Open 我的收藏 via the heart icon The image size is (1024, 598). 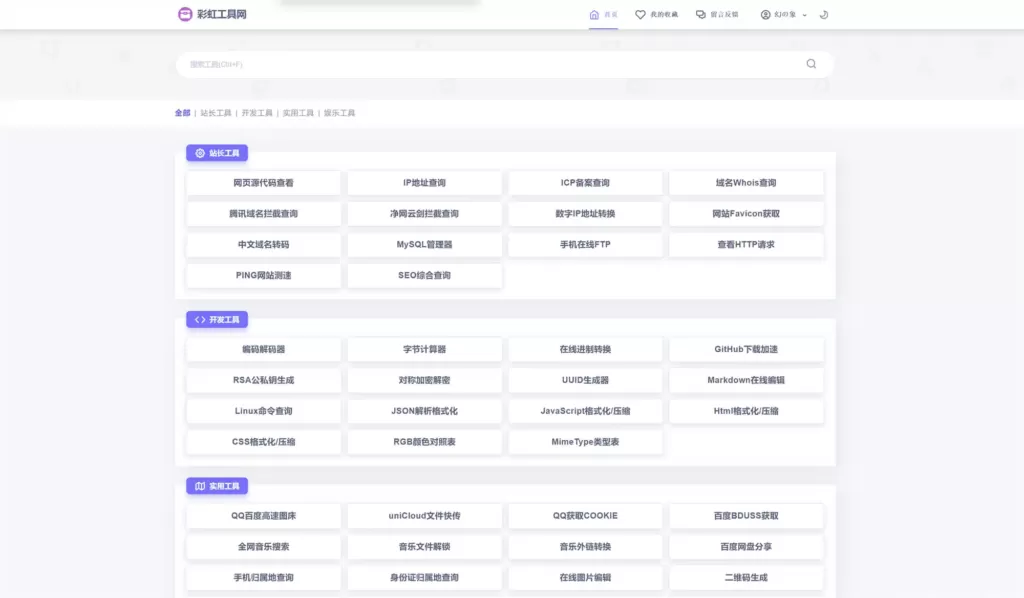pyautogui.click(x=641, y=15)
